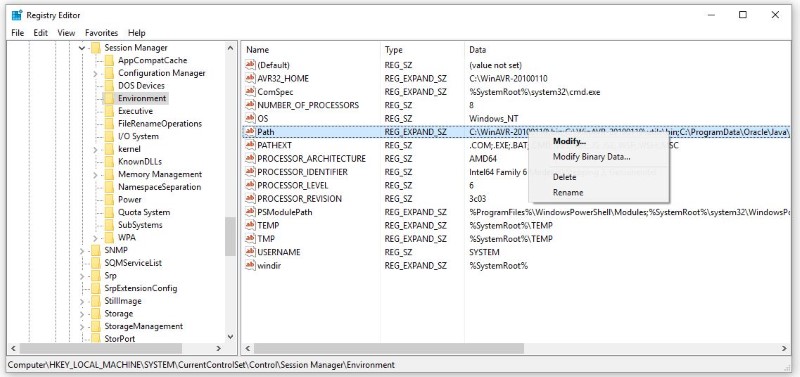Select the I/O System key
The width and height of the screenshot is (800, 377).
[x=138, y=136]
